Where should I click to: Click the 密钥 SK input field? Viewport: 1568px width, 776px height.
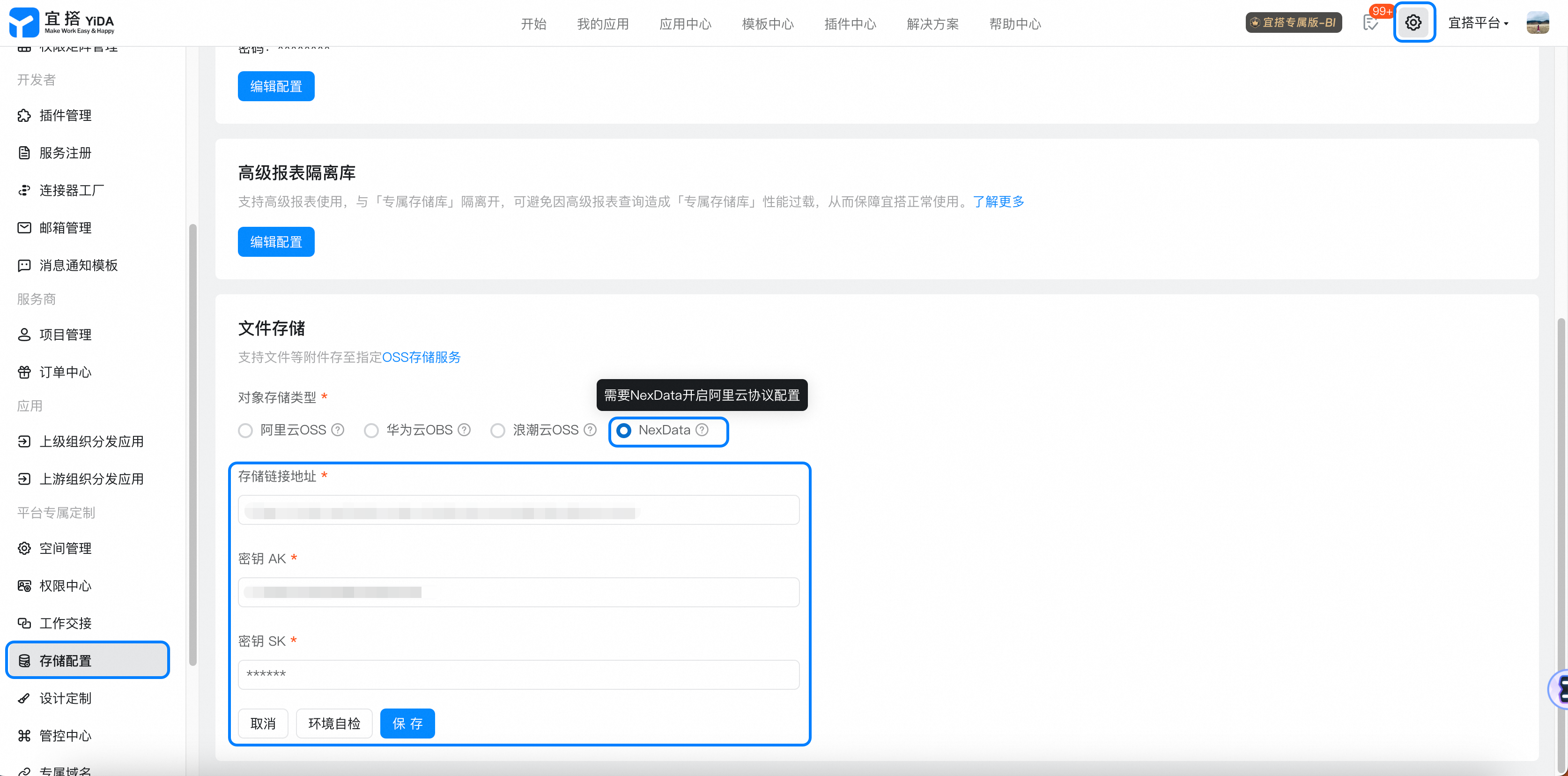point(518,674)
